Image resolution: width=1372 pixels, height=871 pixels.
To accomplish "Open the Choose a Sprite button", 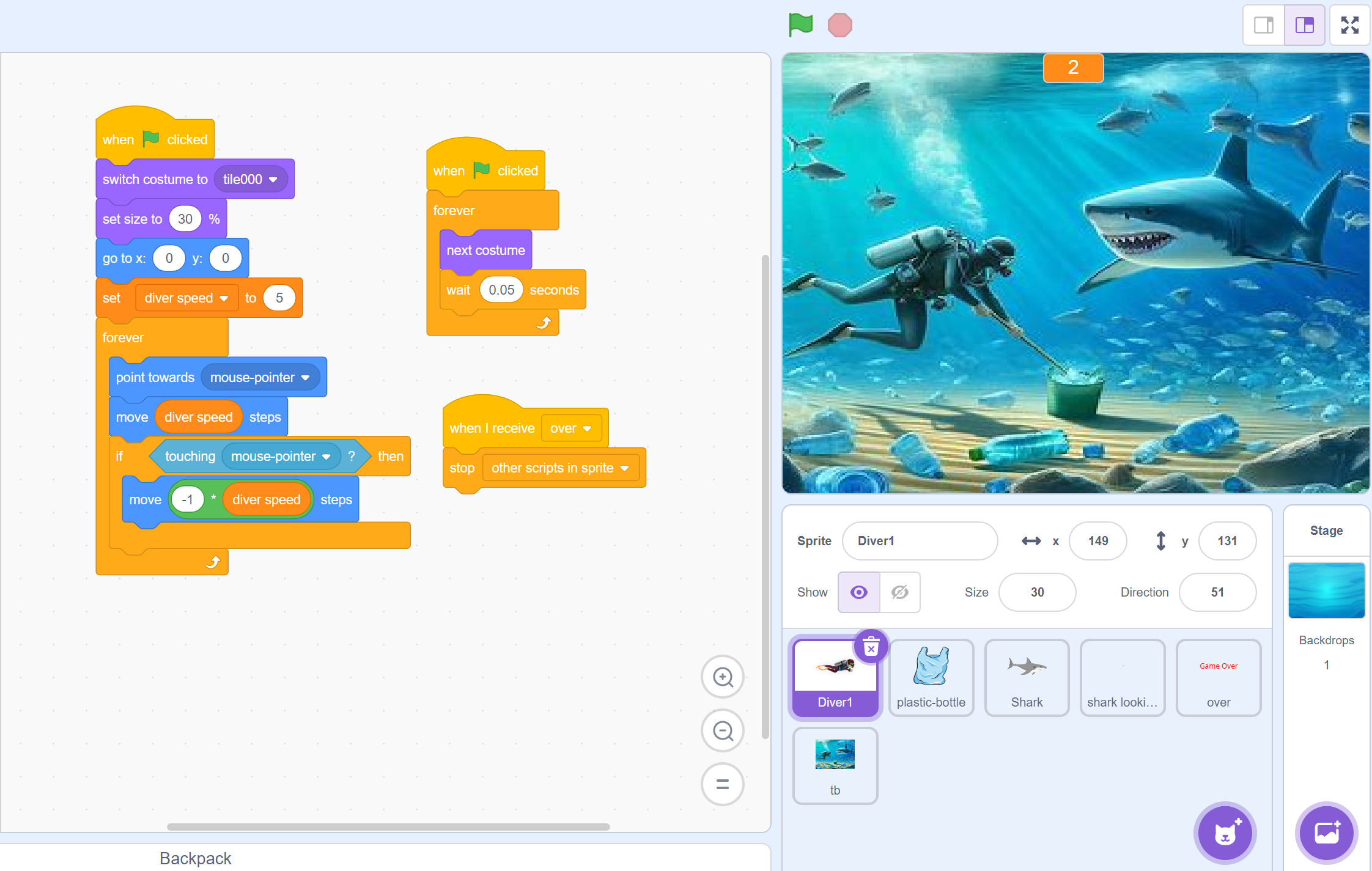I will point(1225,832).
